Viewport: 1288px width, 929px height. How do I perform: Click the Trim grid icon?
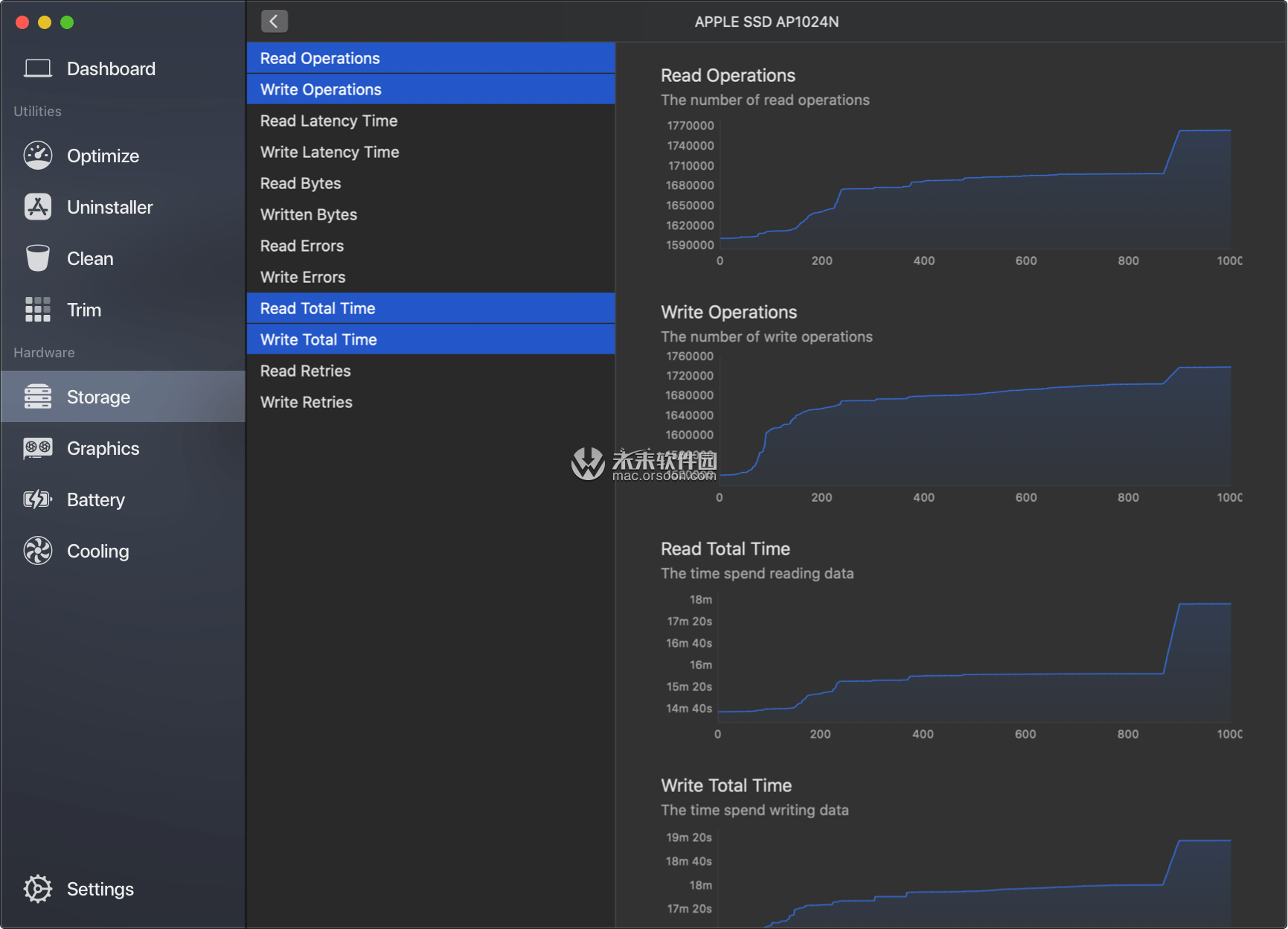pyautogui.click(x=38, y=310)
